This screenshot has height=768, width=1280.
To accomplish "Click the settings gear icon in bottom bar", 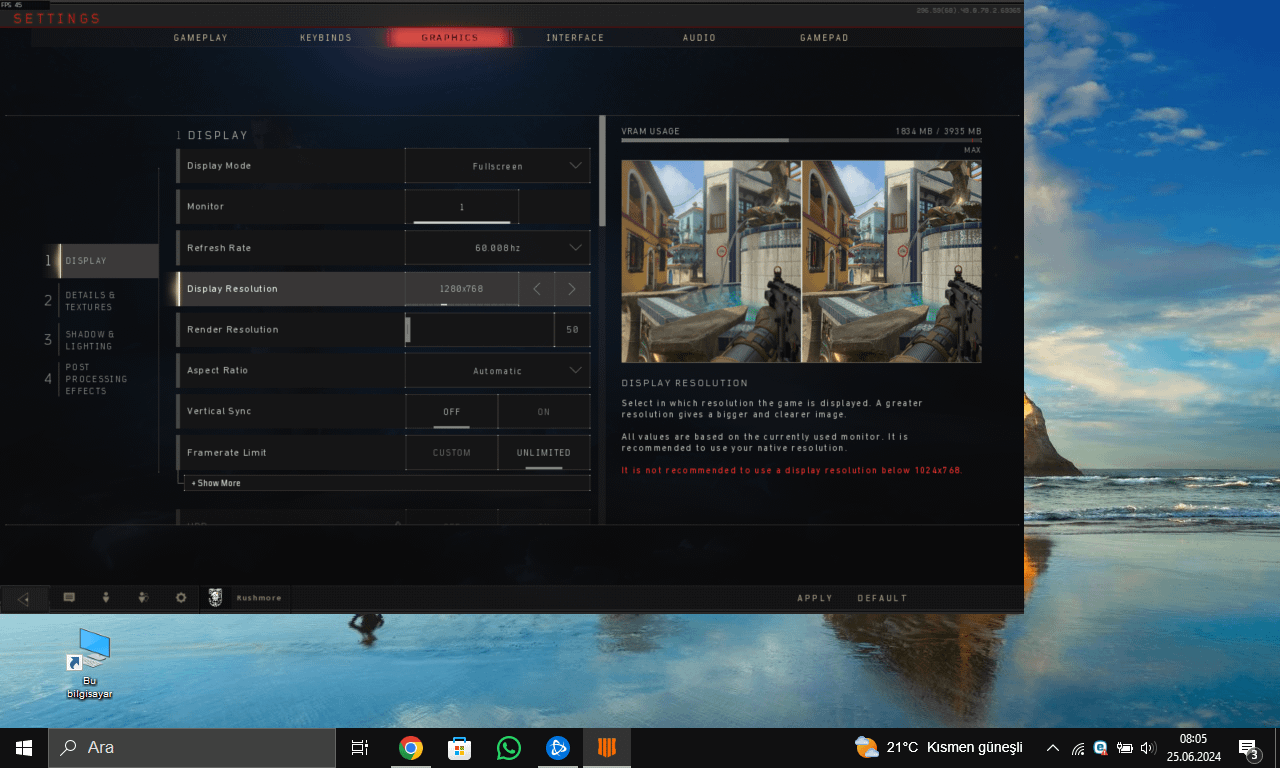I will pyautogui.click(x=181, y=597).
